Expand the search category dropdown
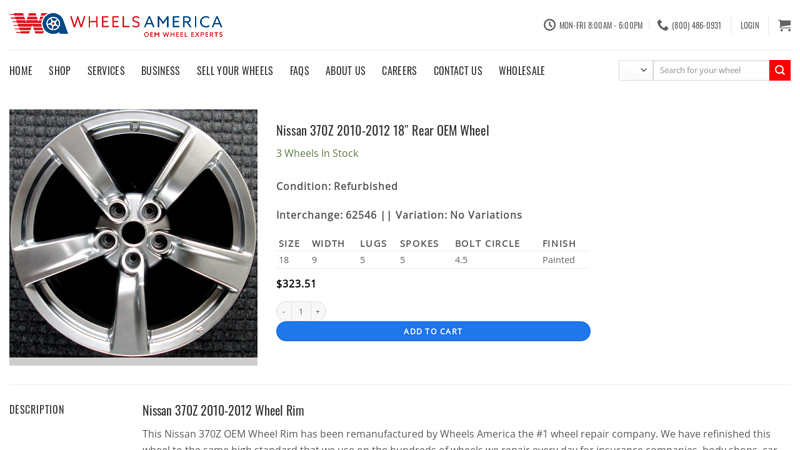 coord(636,70)
